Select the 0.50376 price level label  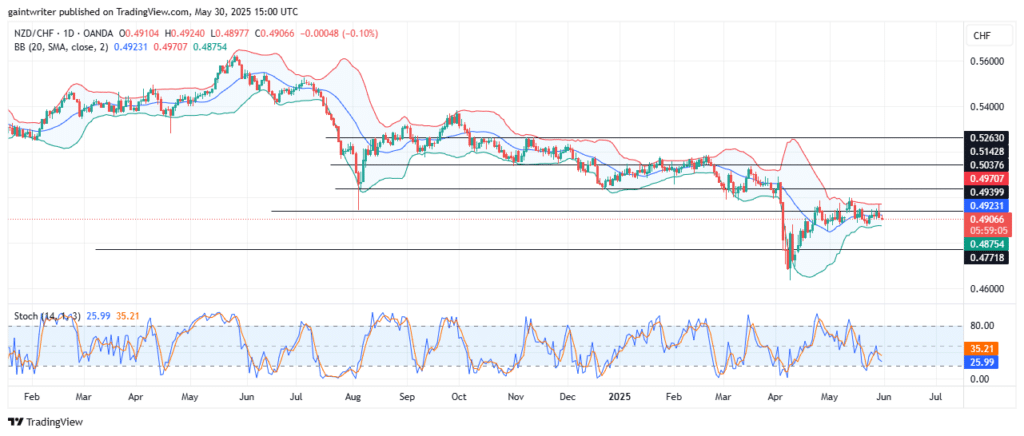986,164
